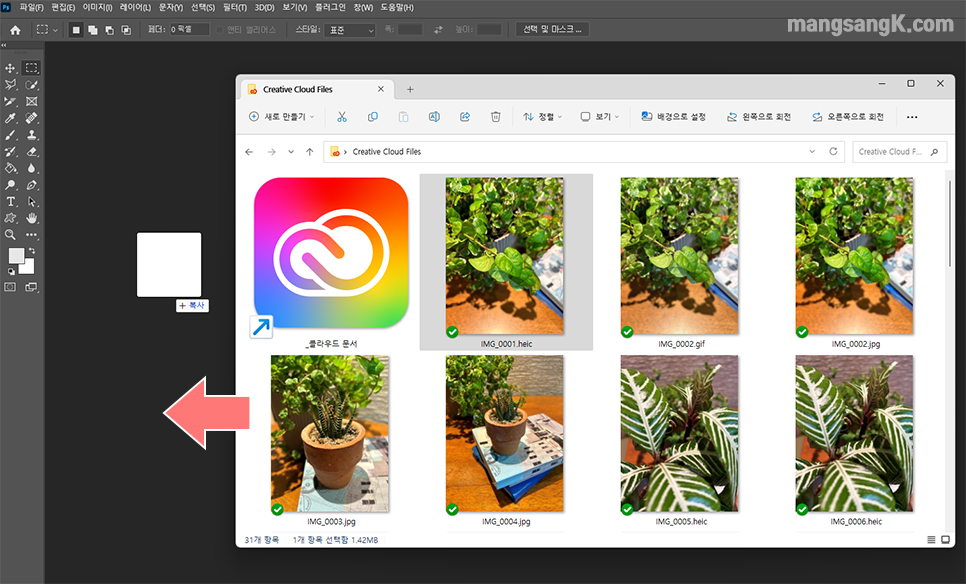Add a new Explorer tab
This screenshot has height=584, width=966.
tap(410, 89)
